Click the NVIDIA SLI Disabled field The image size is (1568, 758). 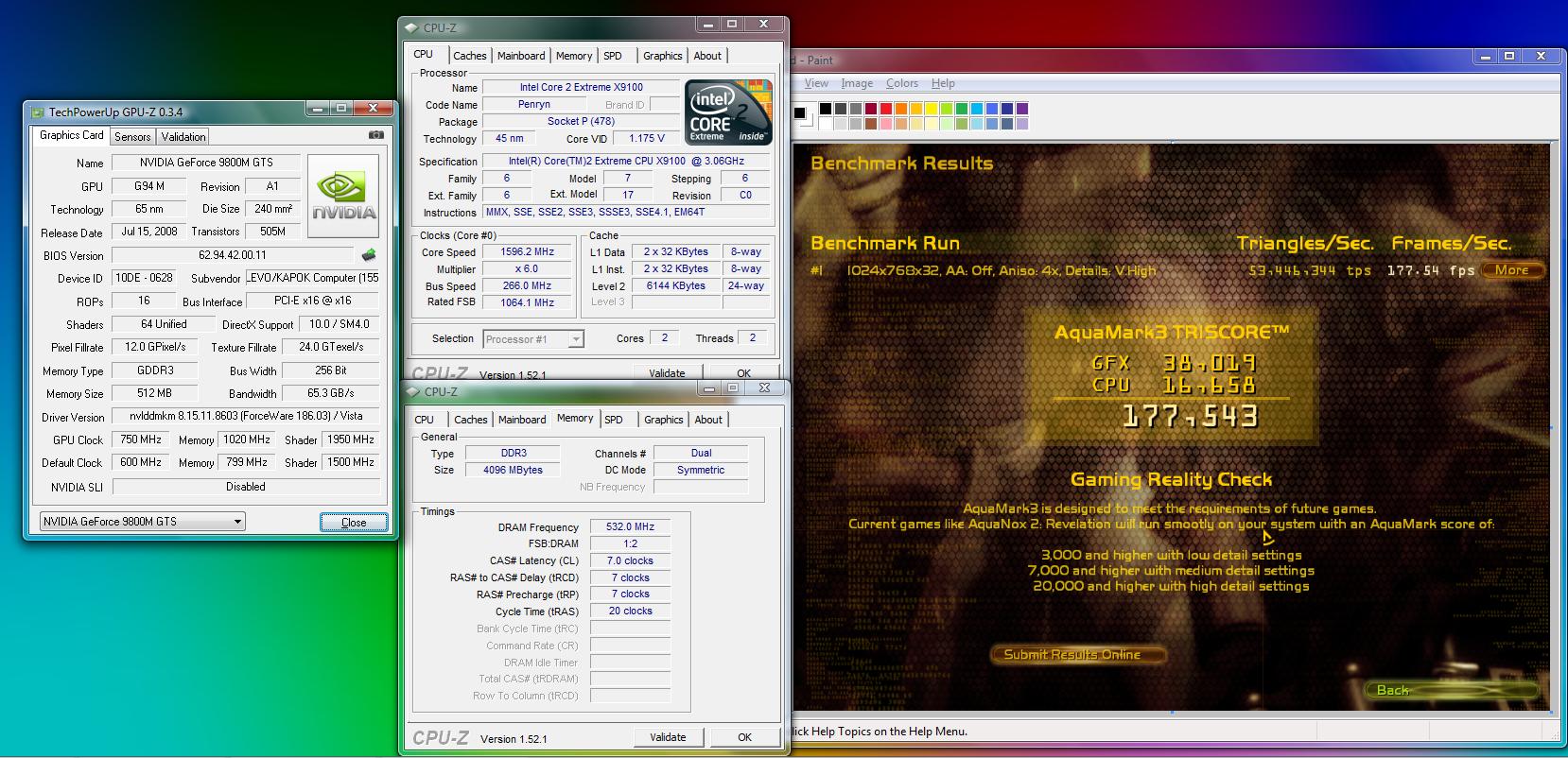tap(246, 487)
